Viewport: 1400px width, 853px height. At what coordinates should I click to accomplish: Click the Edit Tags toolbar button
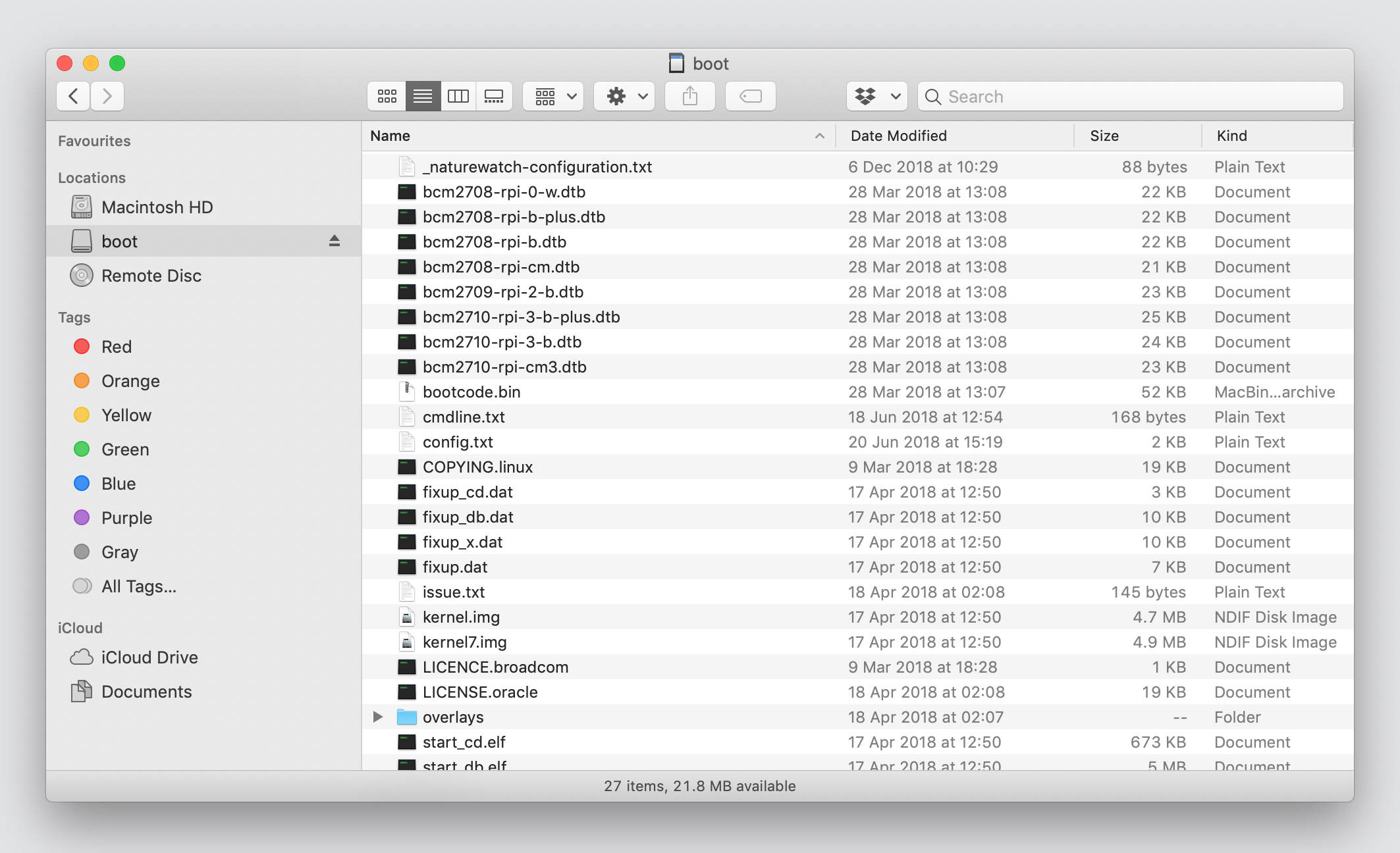click(x=750, y=96)
